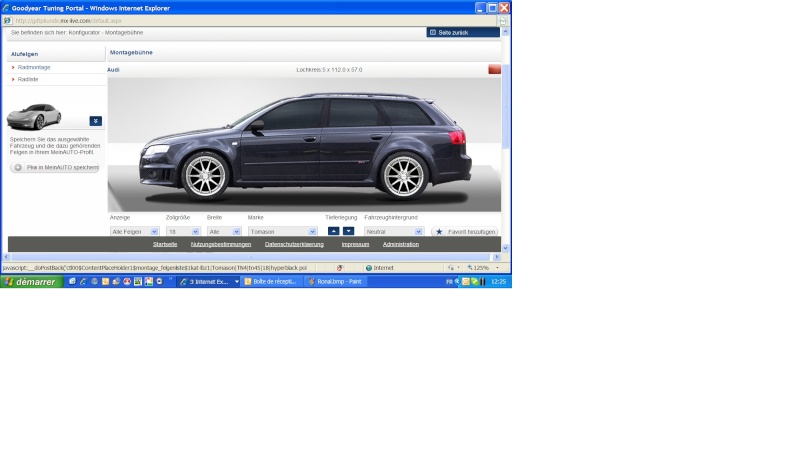Click the Internet zone globe icon
Image resolution: width=800 pixels, height=450 pixels.
click(x=368, y=268)
